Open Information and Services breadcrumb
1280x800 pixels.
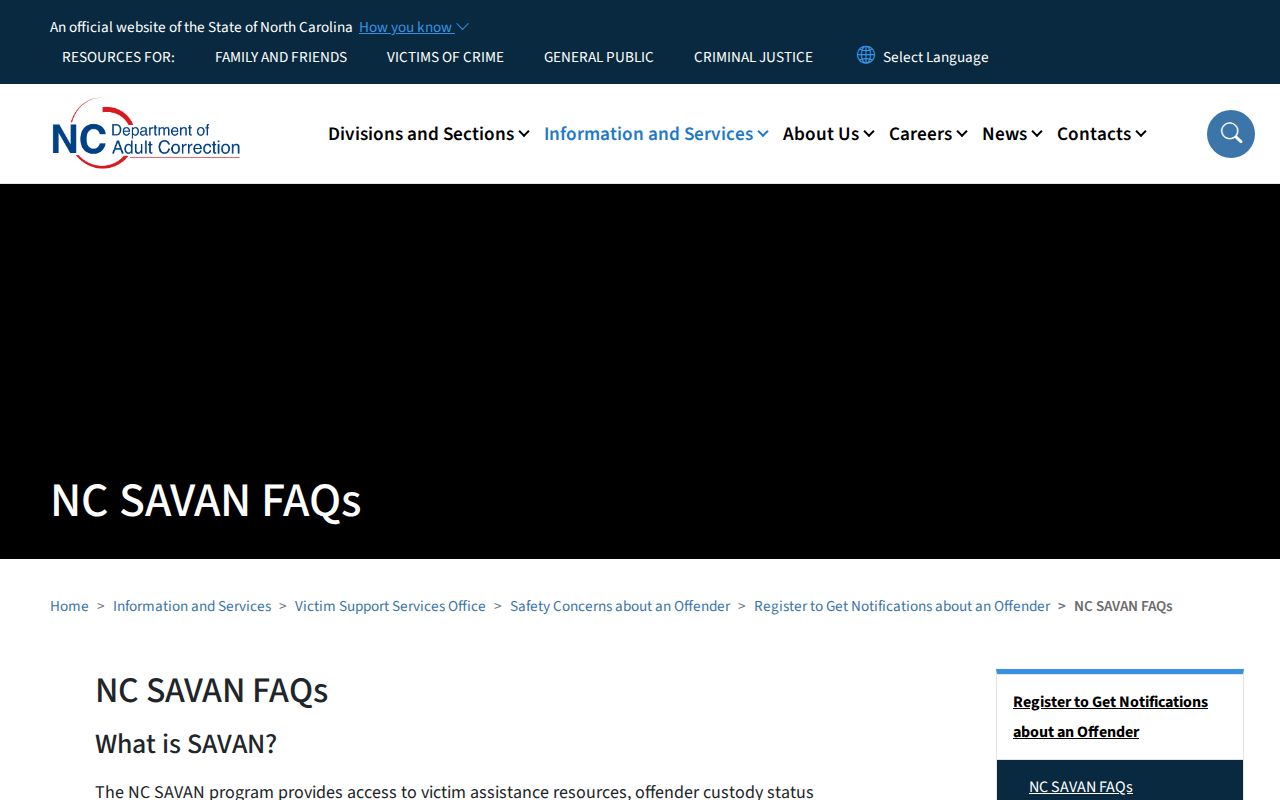(192, 606)
